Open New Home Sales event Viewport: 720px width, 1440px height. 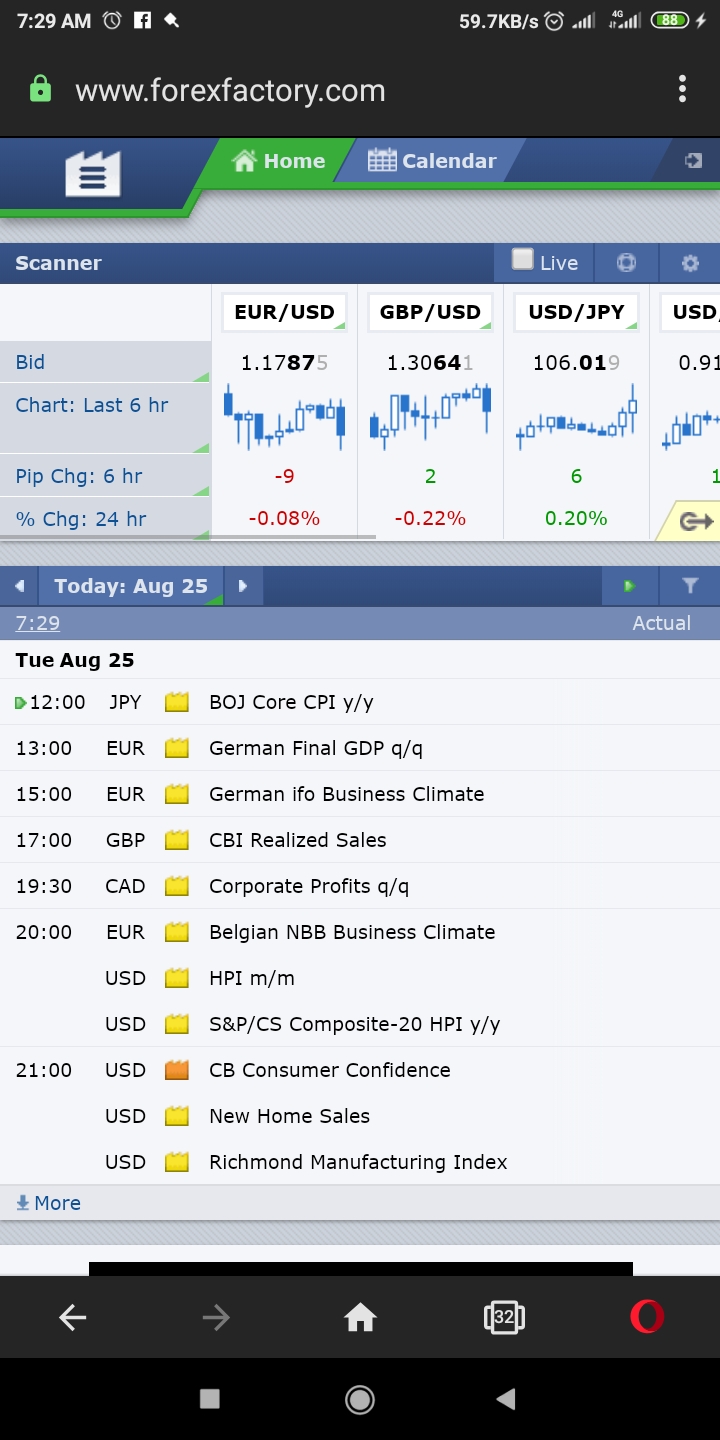pyautogui.click(x=289, y=1116)
